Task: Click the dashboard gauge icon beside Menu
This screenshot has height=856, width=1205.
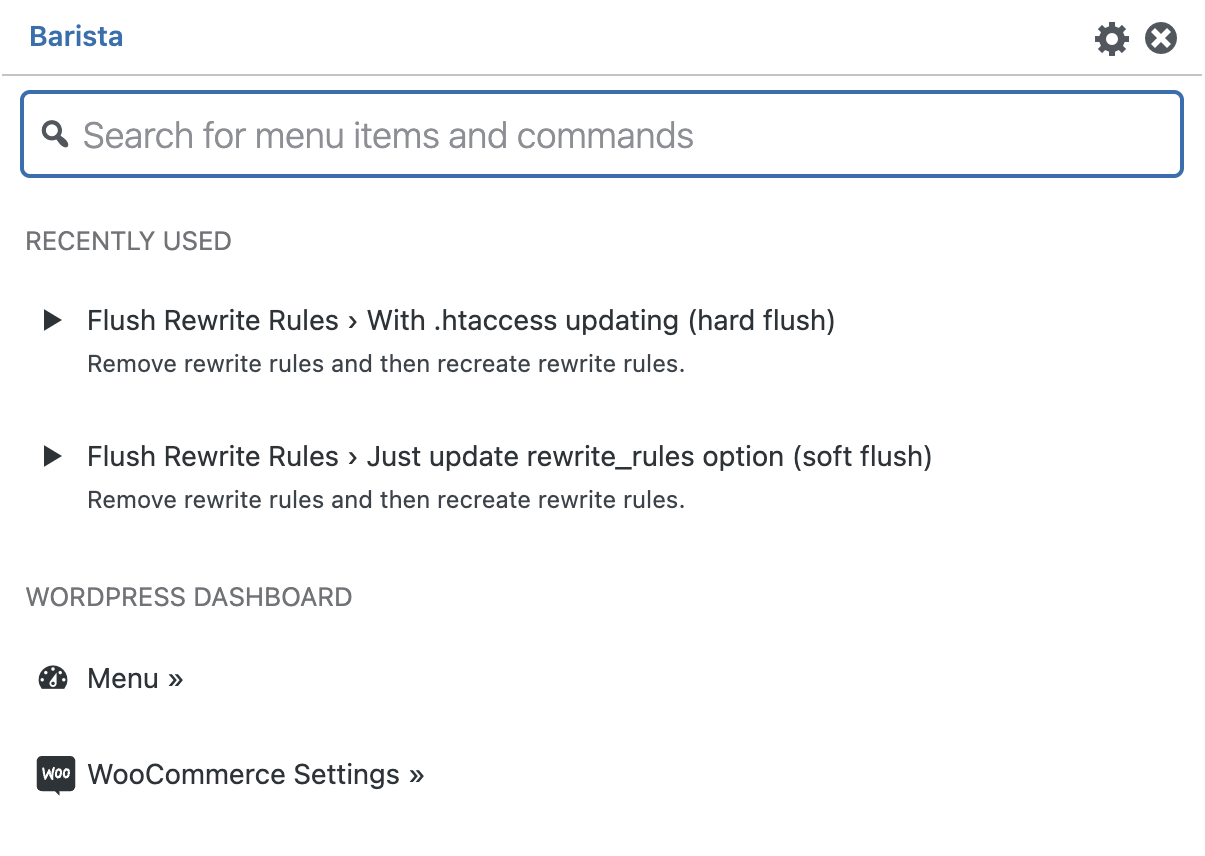Action: (x=53, y=679)
